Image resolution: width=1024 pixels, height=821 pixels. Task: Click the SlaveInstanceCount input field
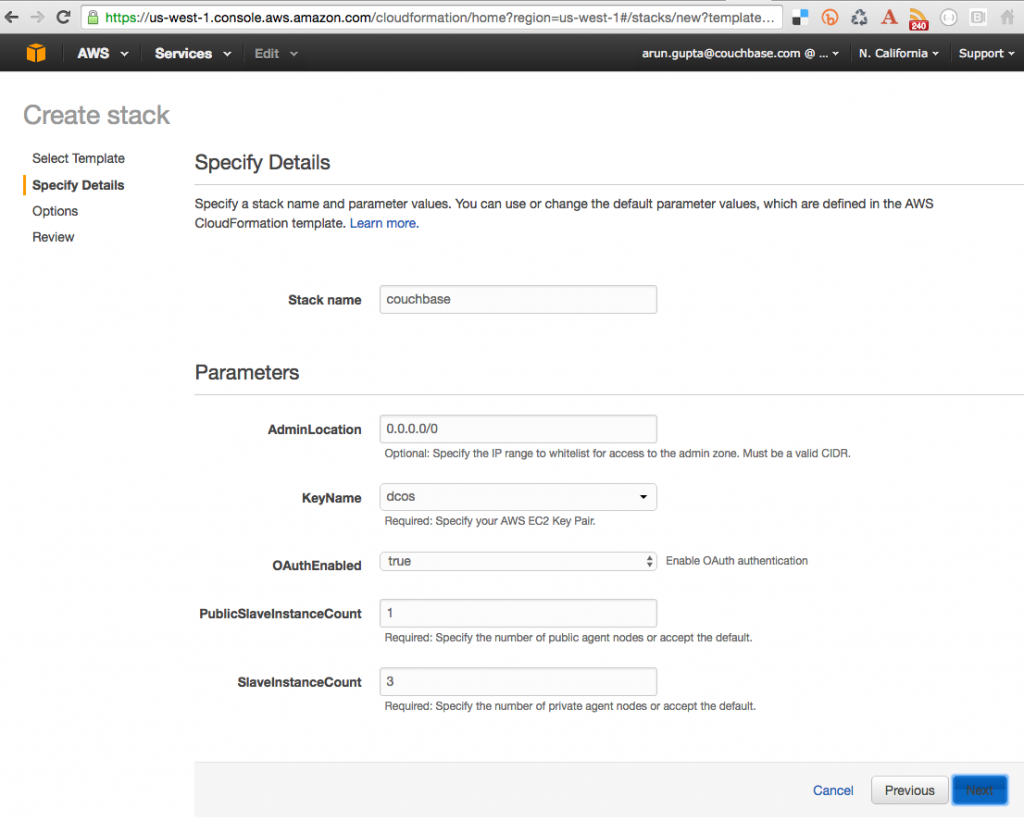pyautogui.click(x=518, y=682)
